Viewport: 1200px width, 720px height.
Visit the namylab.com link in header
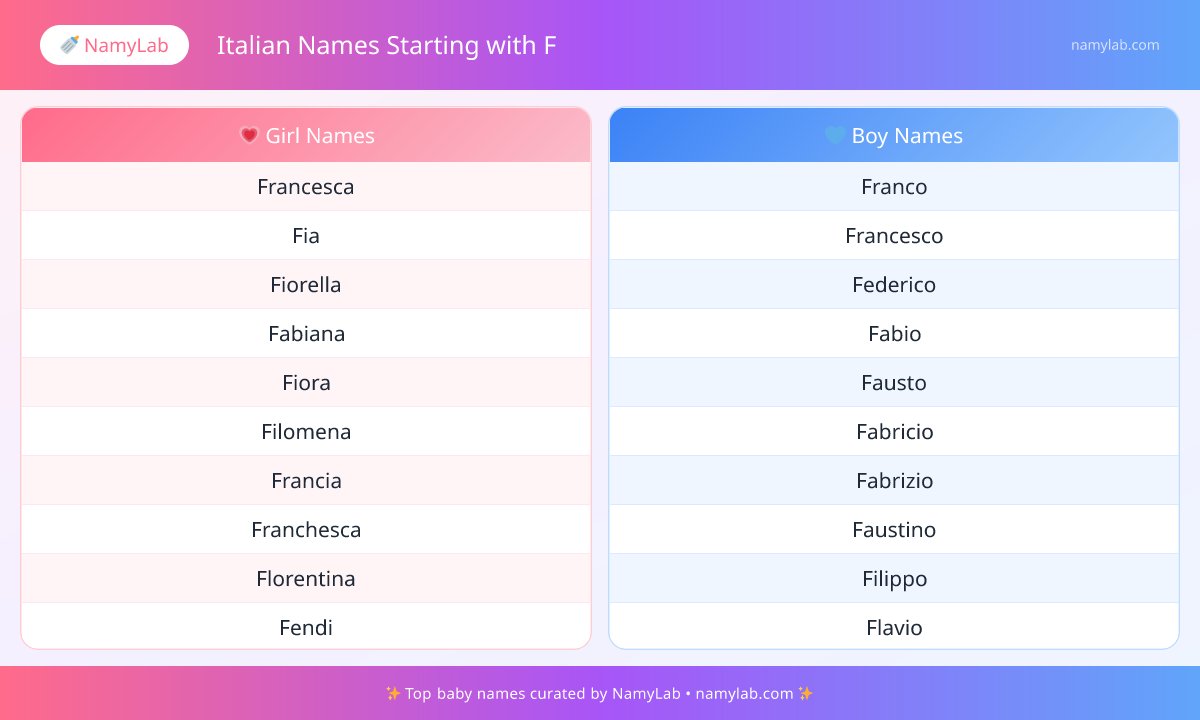click(1114, 45)
